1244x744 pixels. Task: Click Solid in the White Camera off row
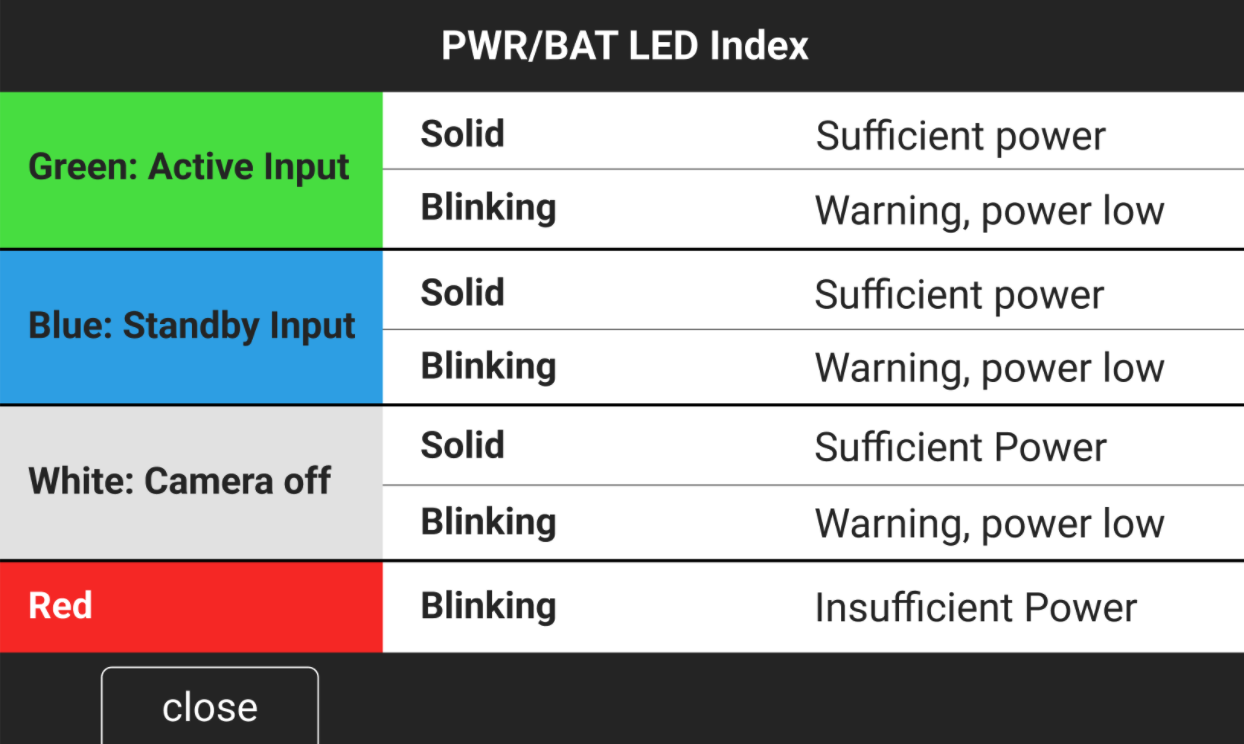click(x=462, y=445)
